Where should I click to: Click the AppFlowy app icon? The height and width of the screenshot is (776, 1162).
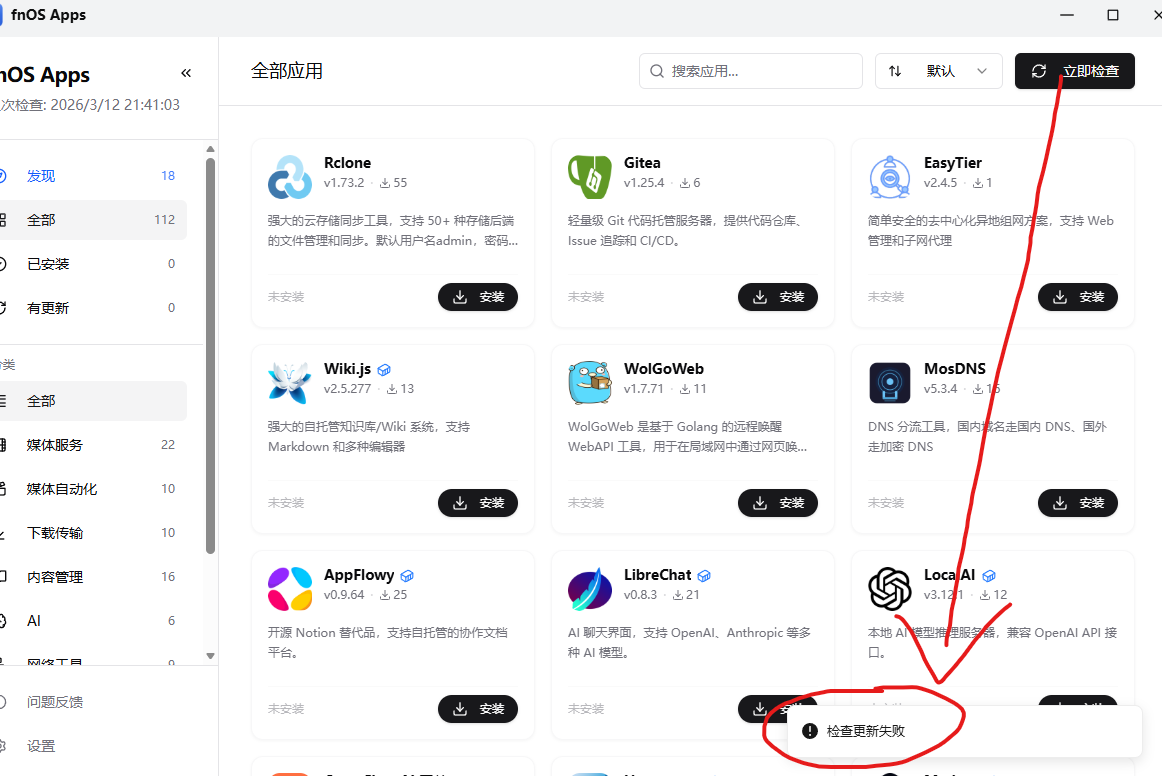(x=289, y=589)
